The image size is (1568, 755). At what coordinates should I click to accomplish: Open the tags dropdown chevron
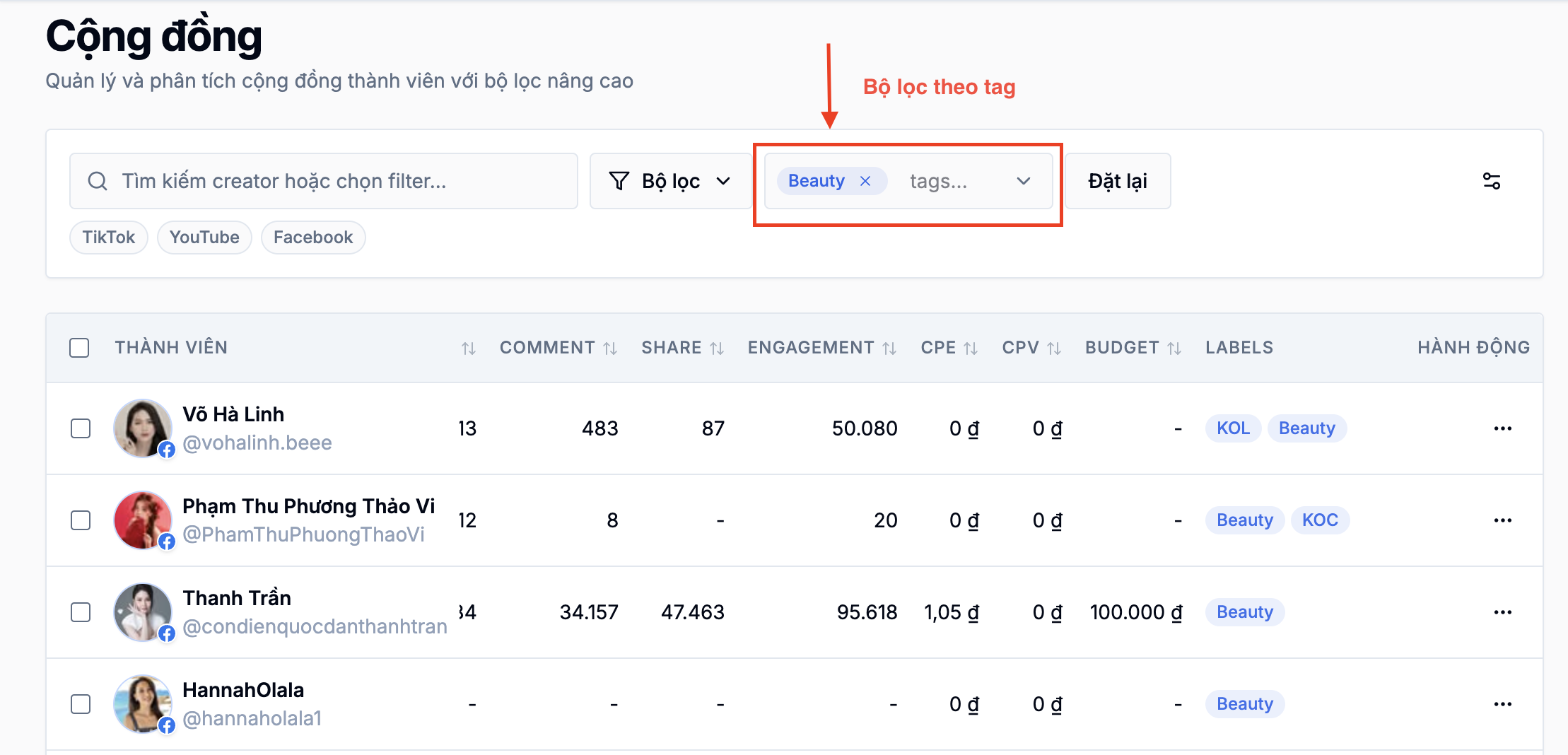(x=1023, y=181)
